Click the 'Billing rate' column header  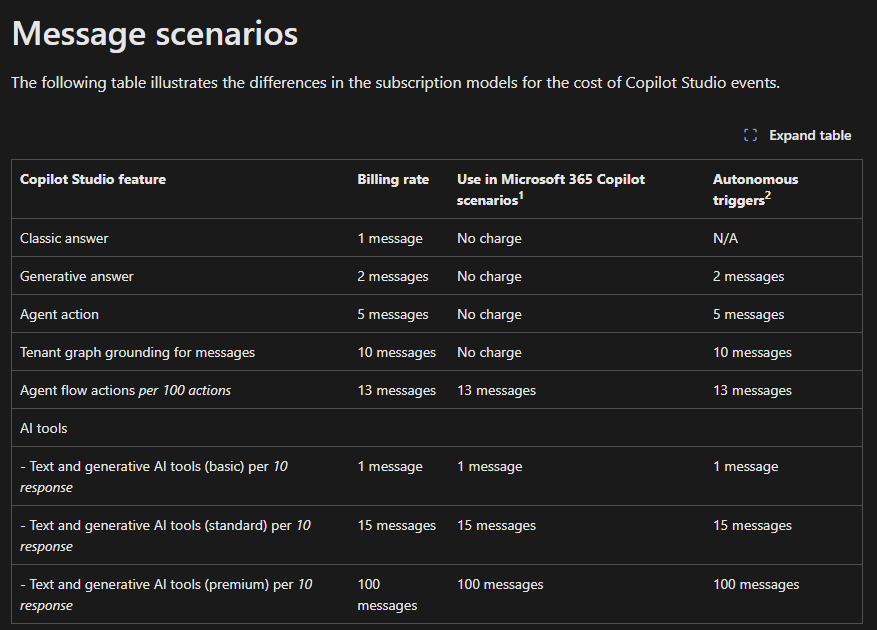pyautogui.click(x=393, y=180)
